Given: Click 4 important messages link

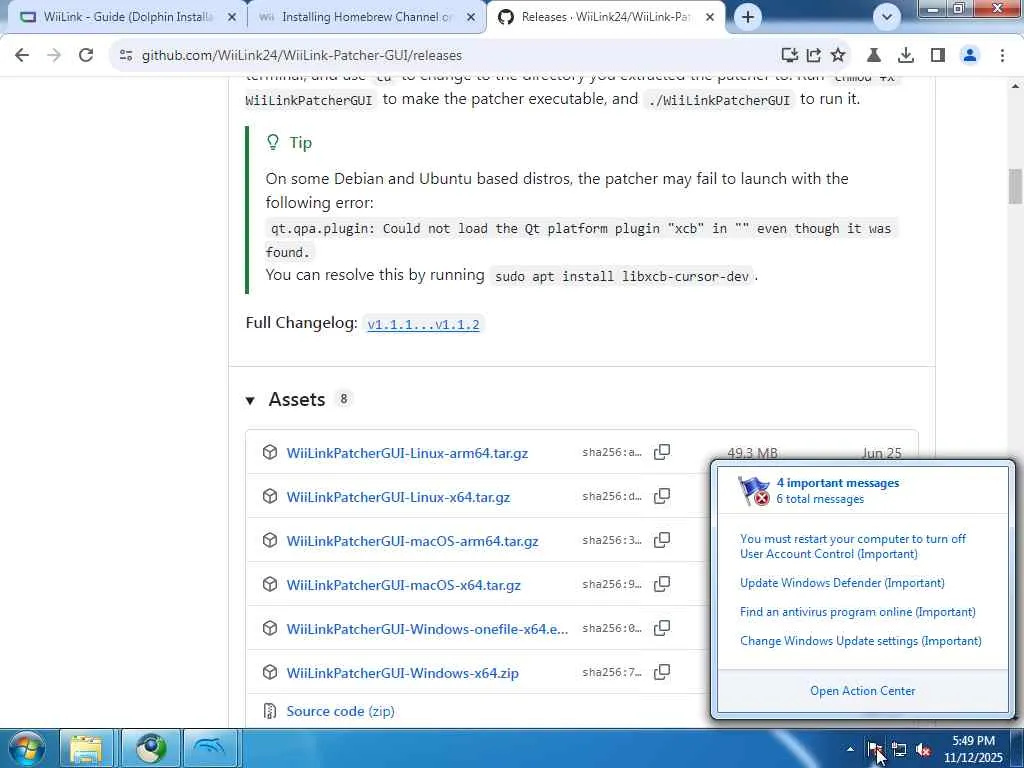Looking at the screenshot, I should [838, 483].
